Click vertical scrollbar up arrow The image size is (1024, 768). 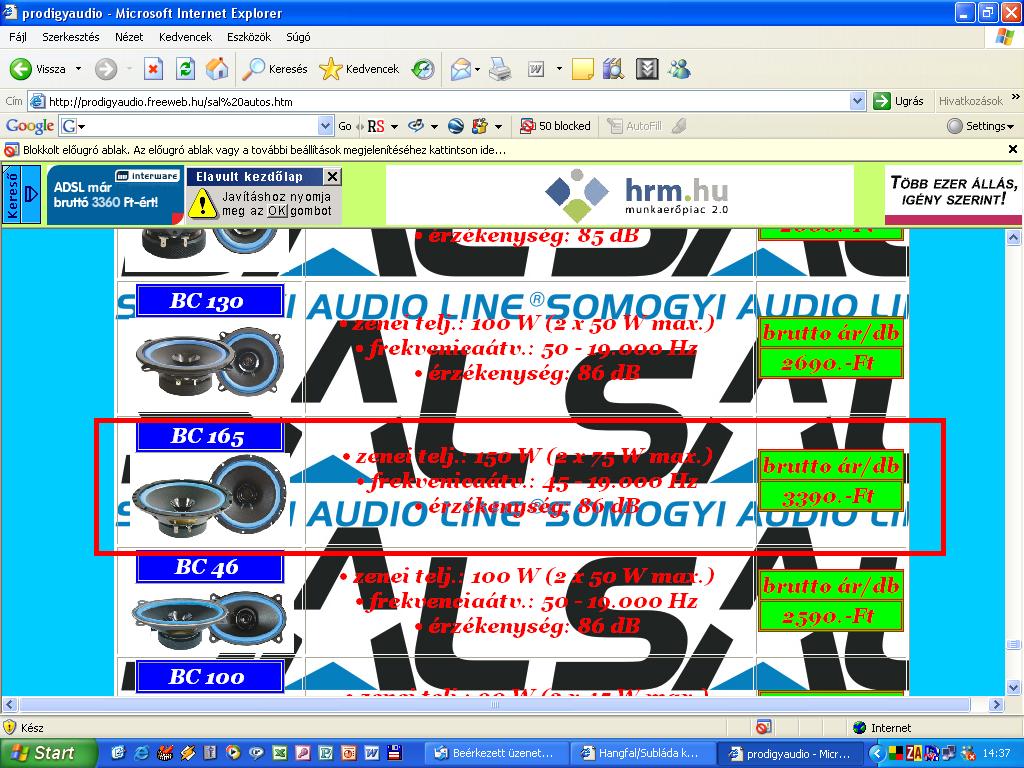tap(1014, 238)
